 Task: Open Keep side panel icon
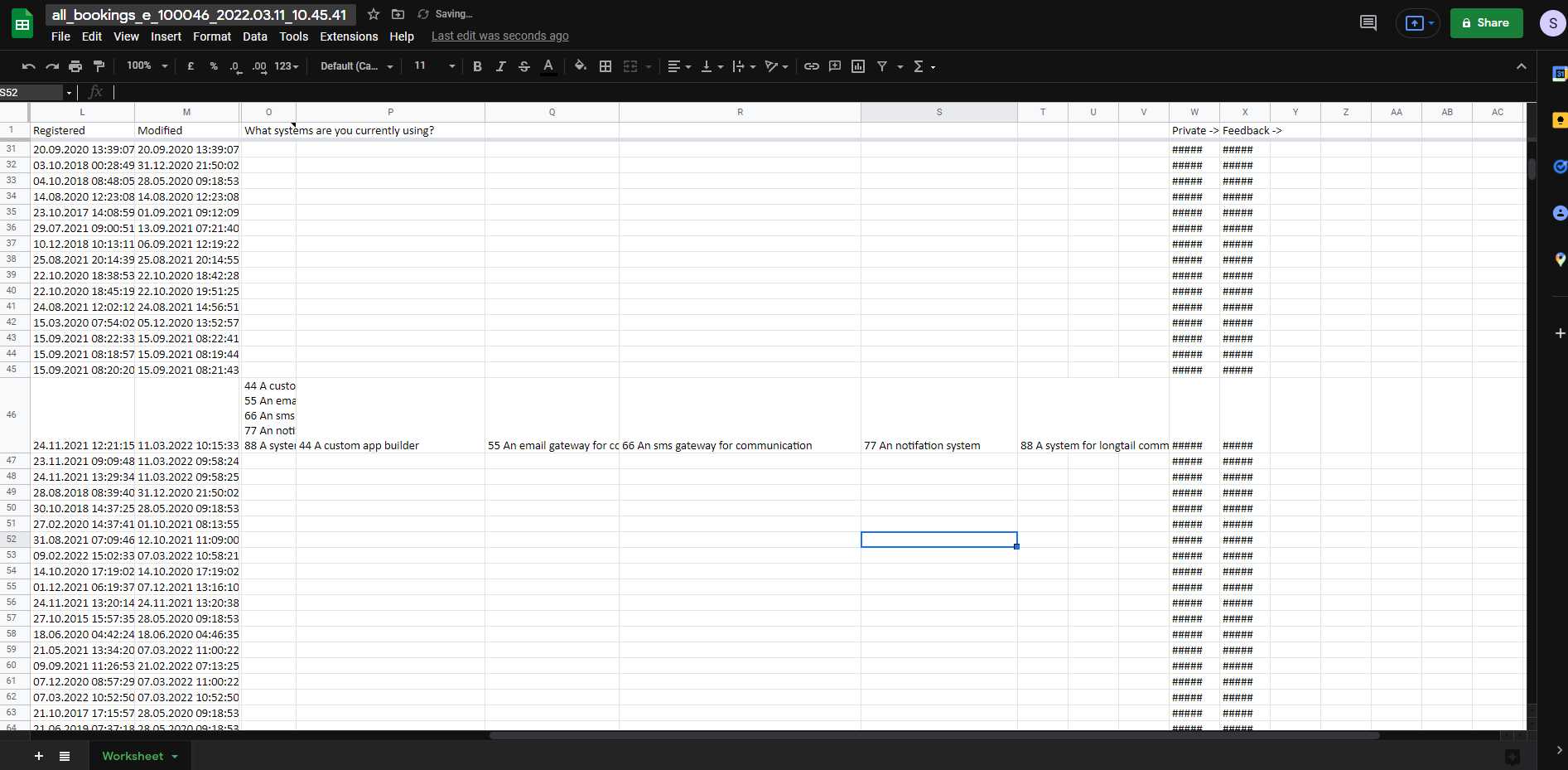click(x=1560, y=120)
